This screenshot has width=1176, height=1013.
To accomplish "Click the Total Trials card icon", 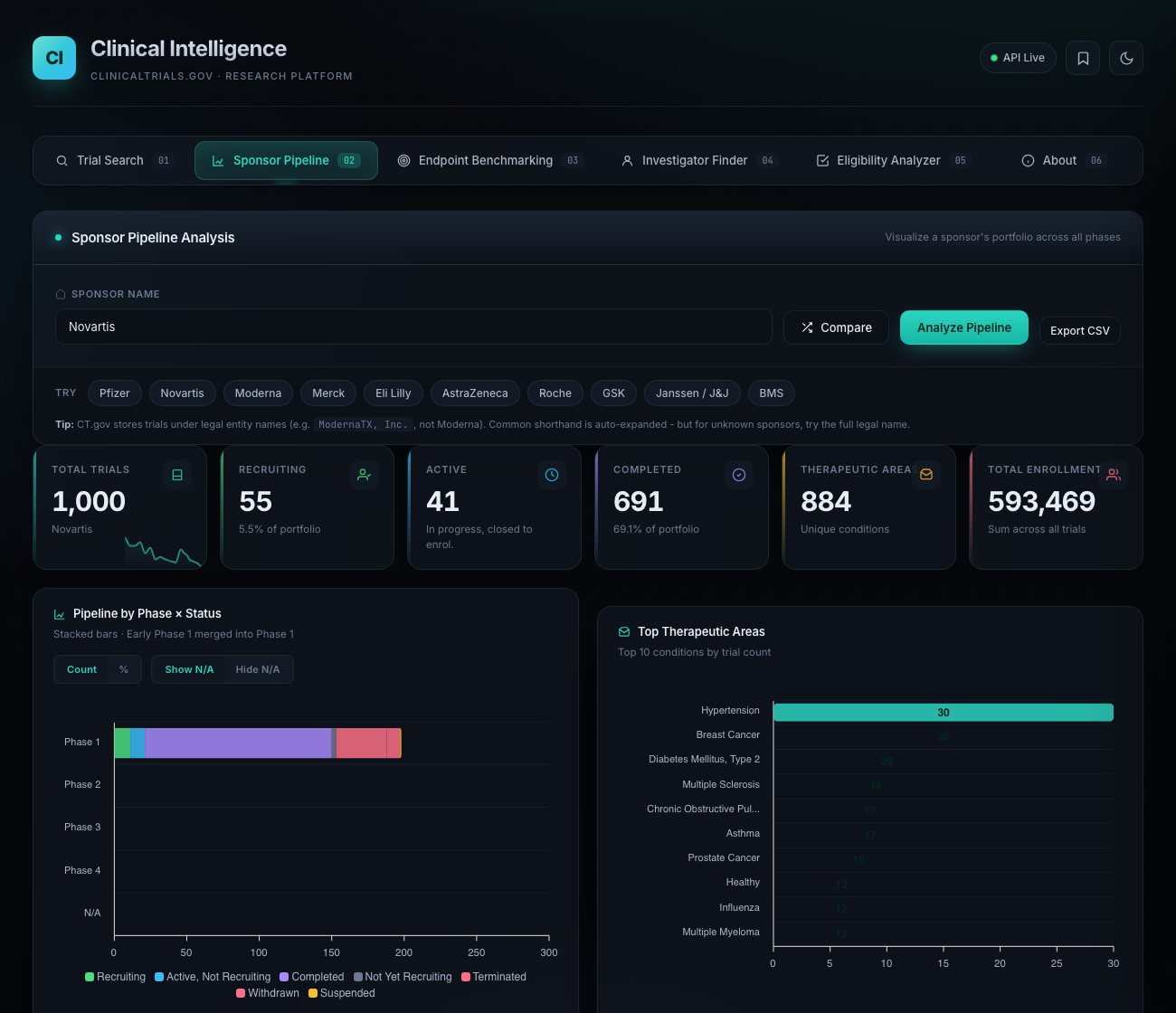I will pyautogui.click(x=177, y=475).
